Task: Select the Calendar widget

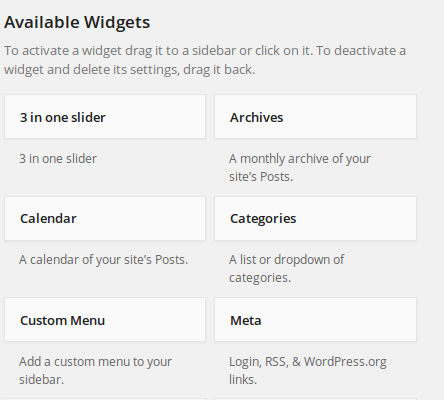Action: click(105, 218)
